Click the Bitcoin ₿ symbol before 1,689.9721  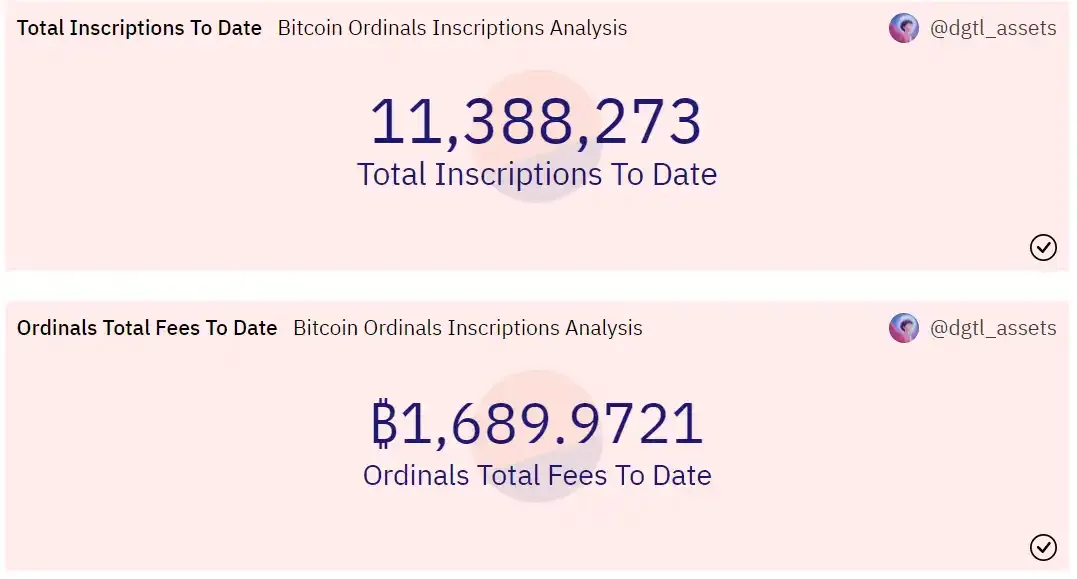coord(384,423)
